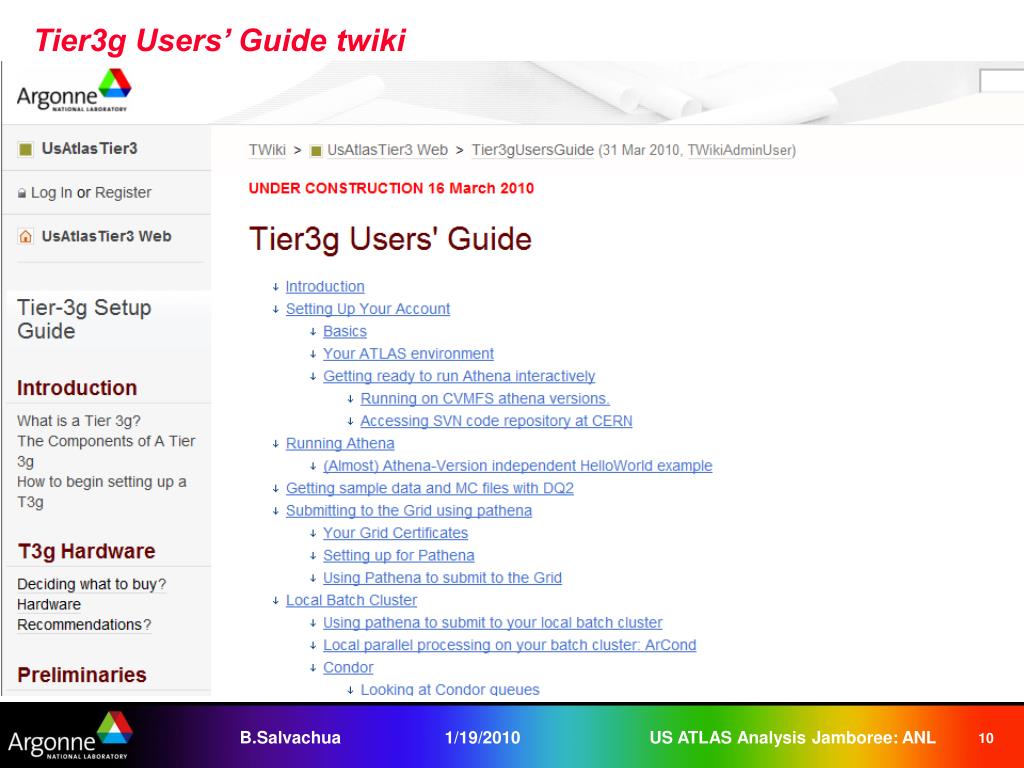
Task: Click the UNDER CONSTRUCTION 16 March 2010 notice
Action: click(x=391, y=189)
